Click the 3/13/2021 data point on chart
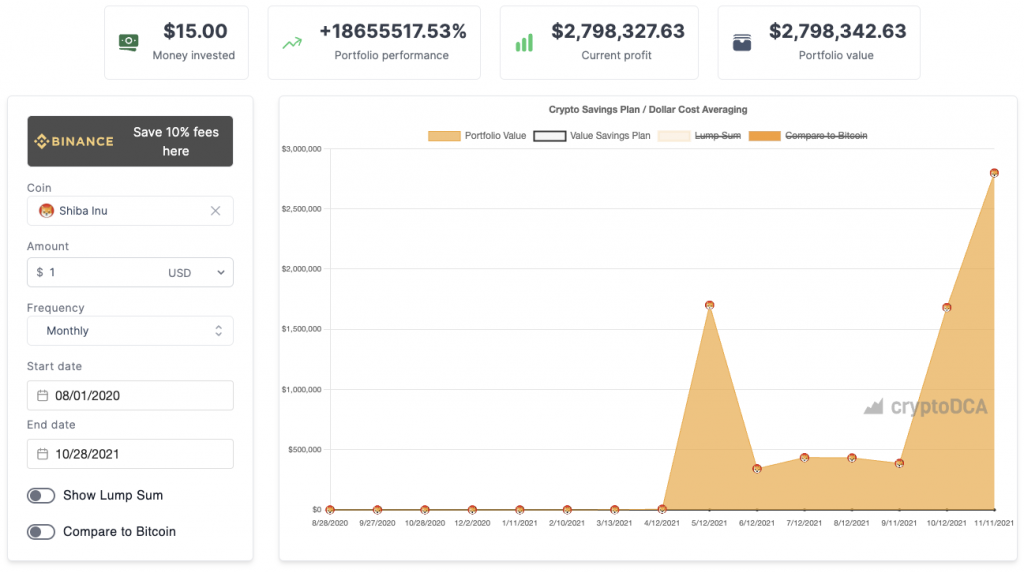1024x573 pixels. click(x=615, y=510)
